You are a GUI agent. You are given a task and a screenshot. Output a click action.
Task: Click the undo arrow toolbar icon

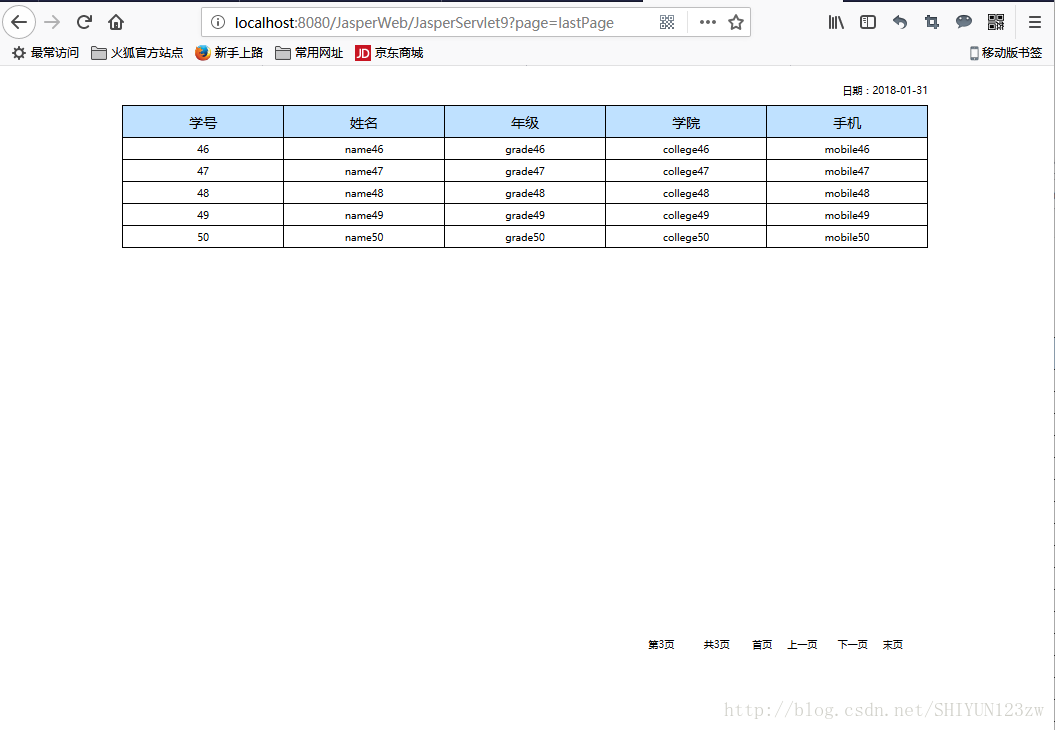(900, 22)
